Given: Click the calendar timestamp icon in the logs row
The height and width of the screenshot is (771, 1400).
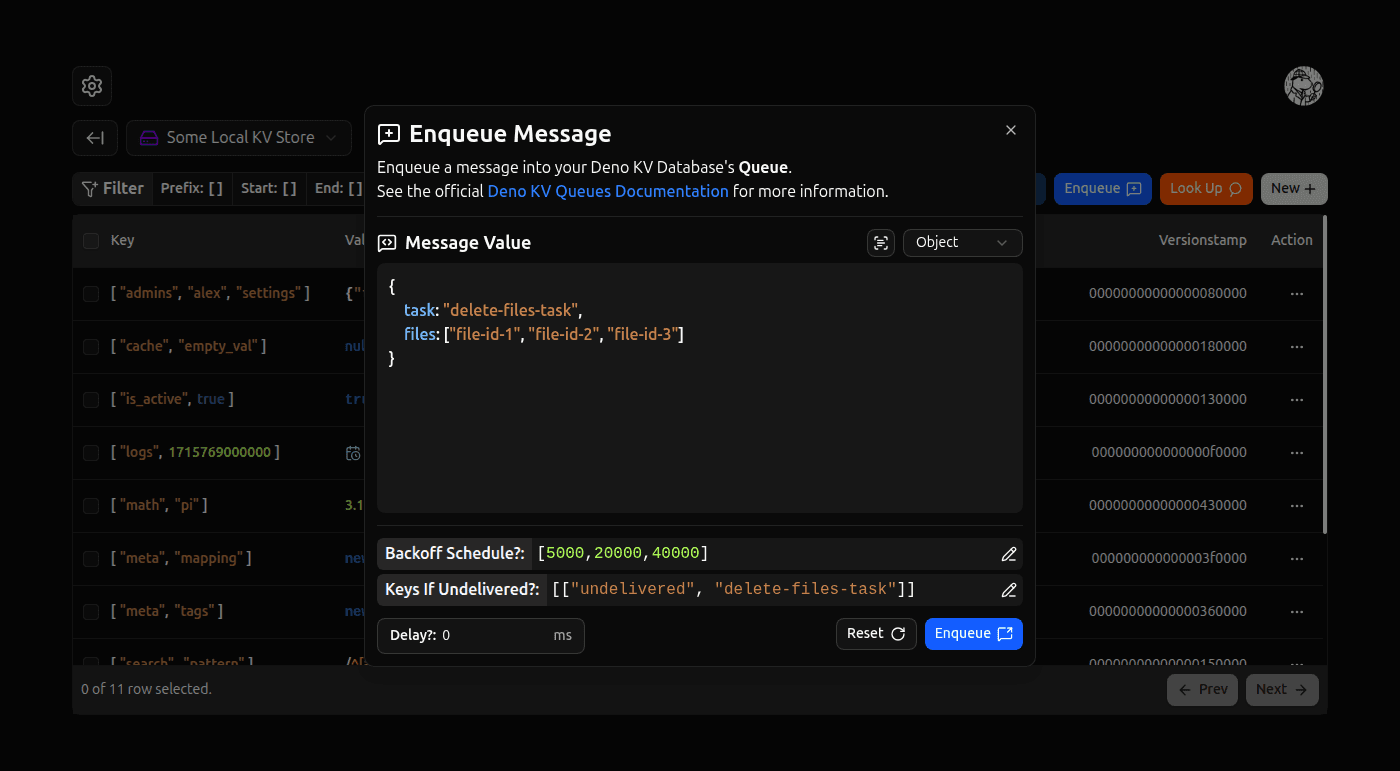Looking at the screenshot, I should coord(353,452).
